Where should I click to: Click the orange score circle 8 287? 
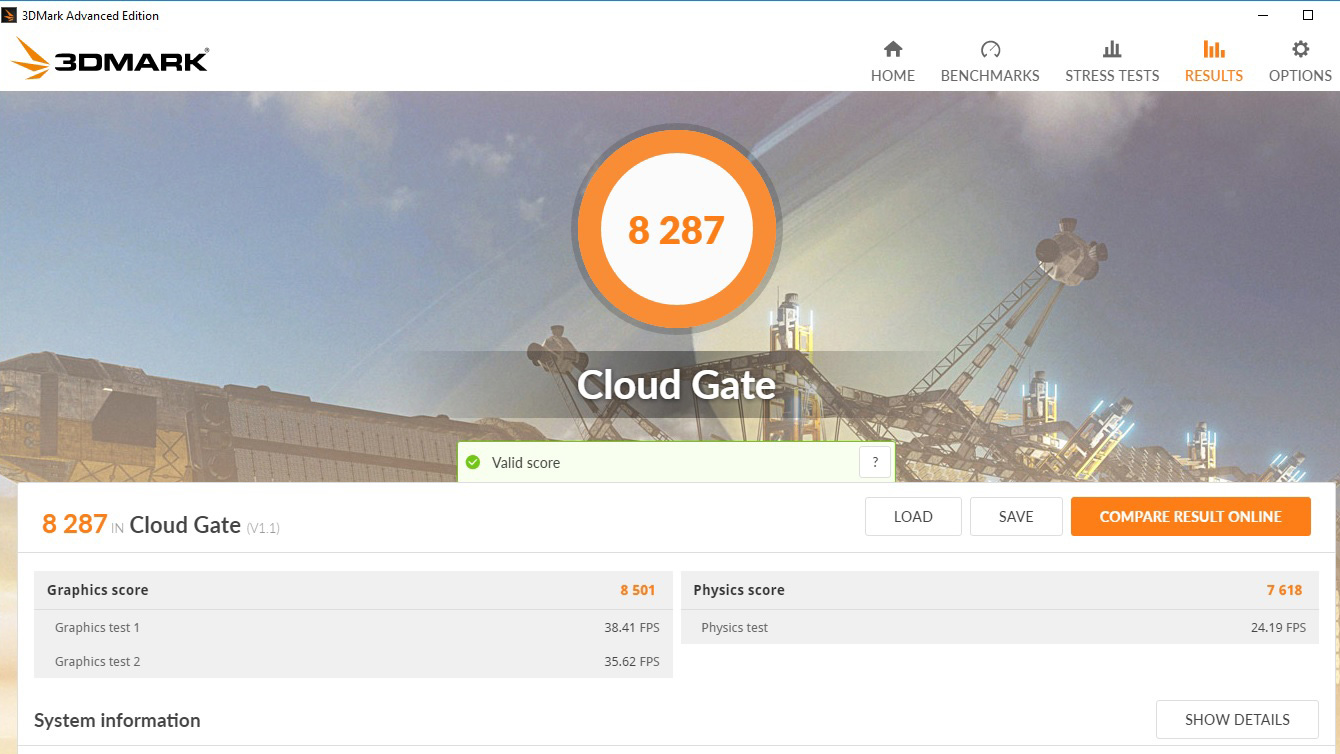click(x=676, y=230)
